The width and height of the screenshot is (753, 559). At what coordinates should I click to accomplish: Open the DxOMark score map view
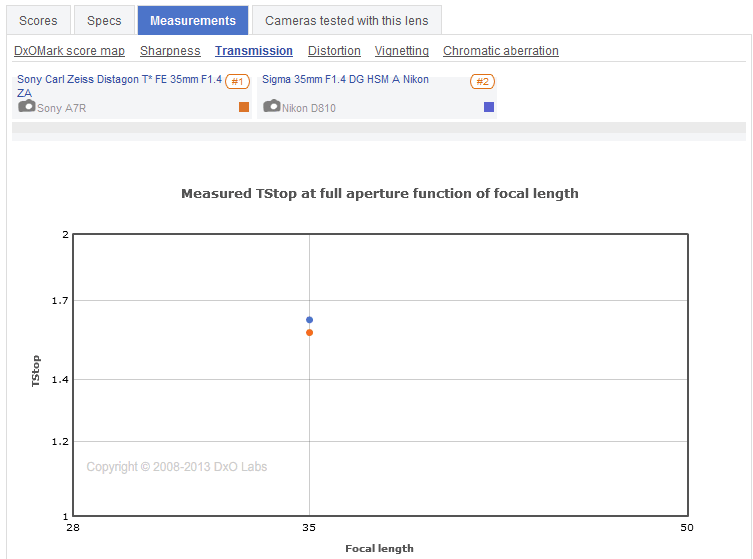click(x=70, y=51)
